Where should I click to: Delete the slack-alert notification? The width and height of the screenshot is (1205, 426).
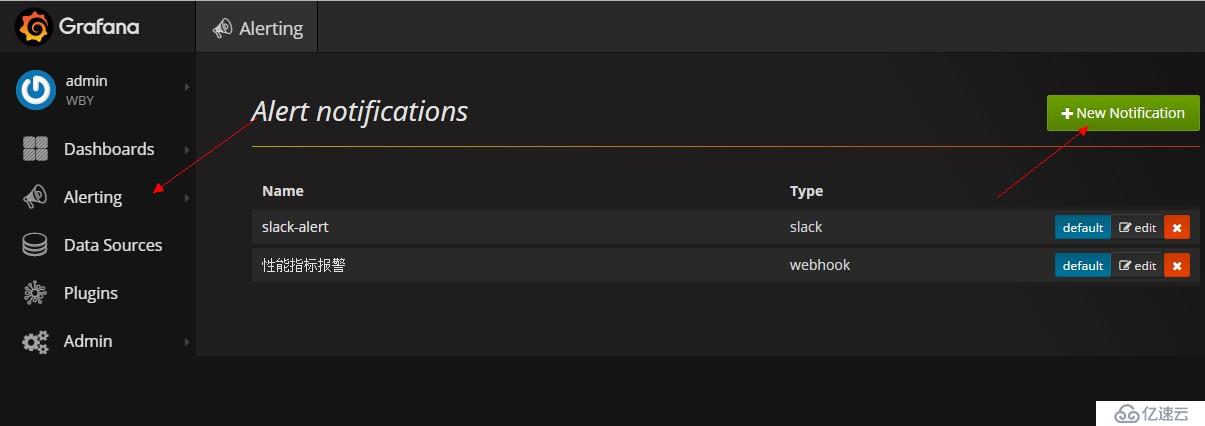[1177, 228]
